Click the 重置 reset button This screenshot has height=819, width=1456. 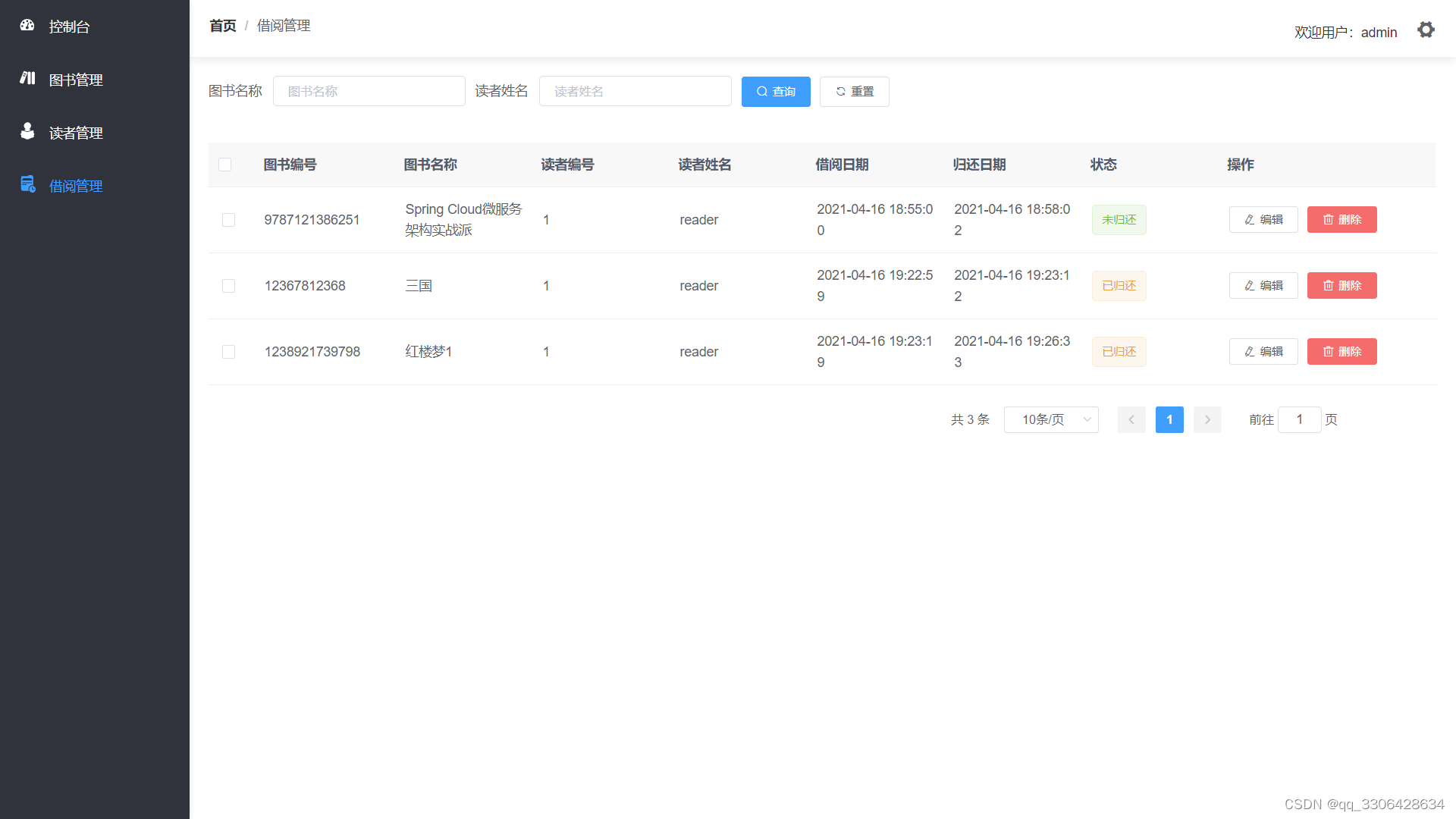coord(855,92)
